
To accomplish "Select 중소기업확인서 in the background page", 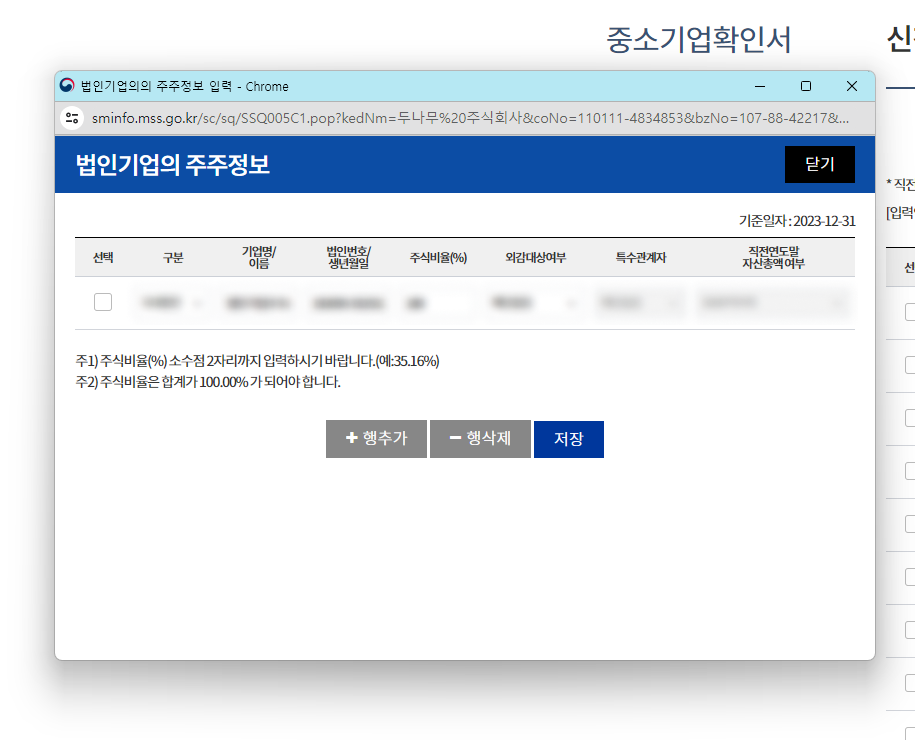I will [699, 40].
